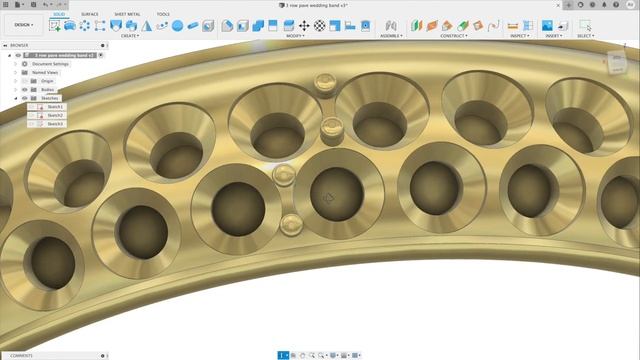Pin the Browser panel with its dot
This screenshot has height=360, width=640.
(x=102, y=45)
